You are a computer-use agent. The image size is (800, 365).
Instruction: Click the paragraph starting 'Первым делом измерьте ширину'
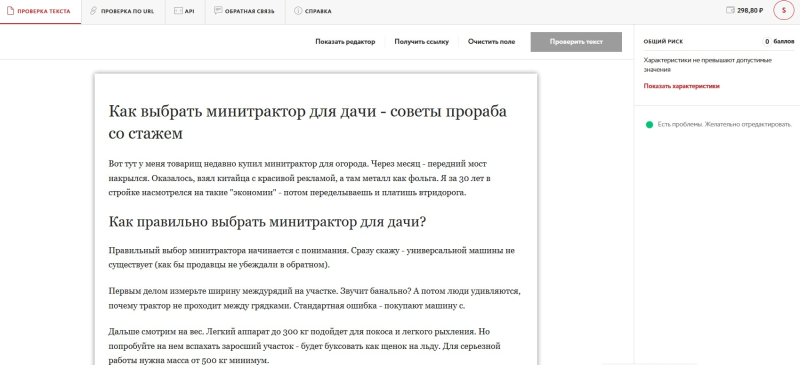pos(314,299)
